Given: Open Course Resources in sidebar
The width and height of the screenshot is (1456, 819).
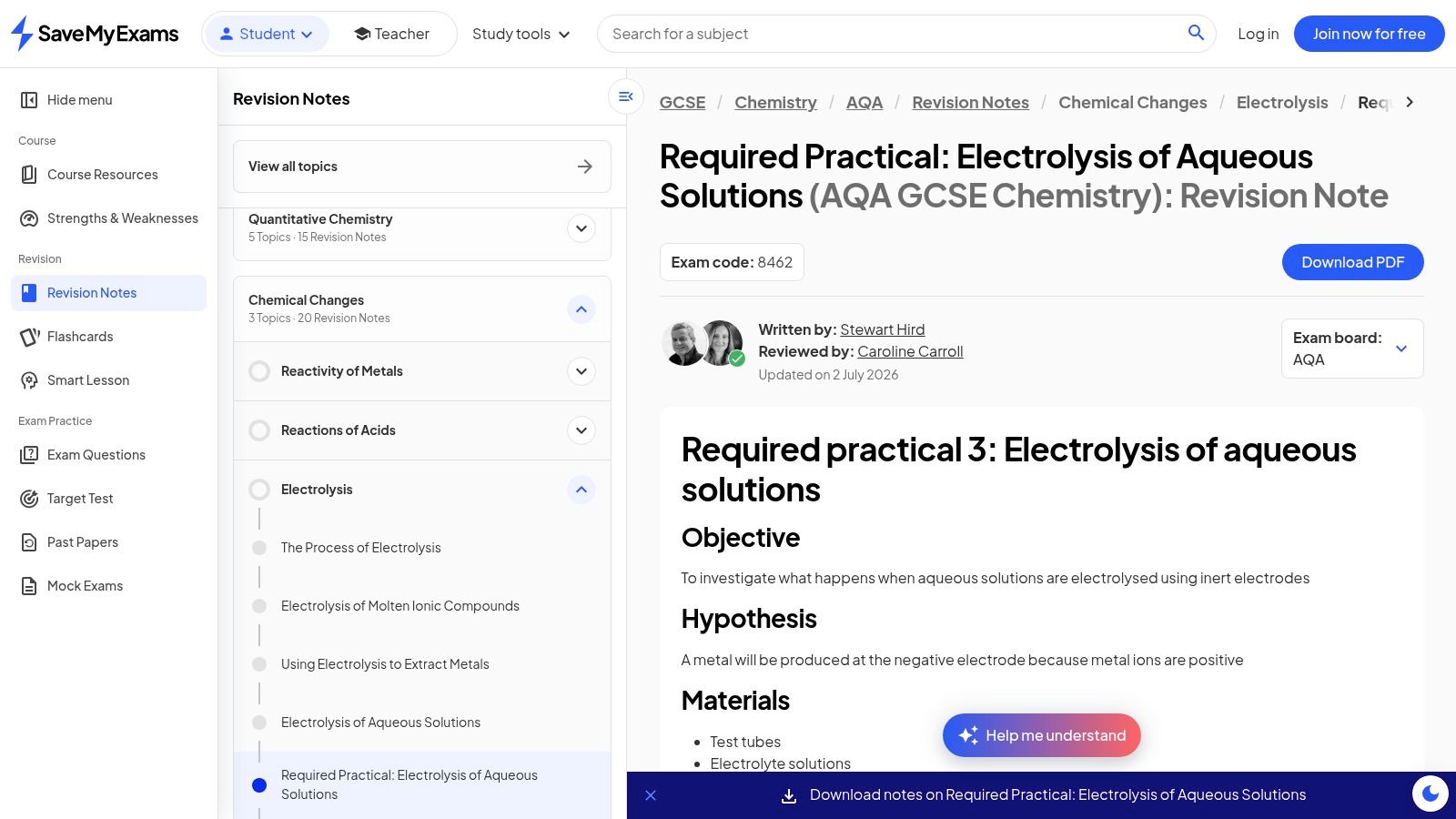Looking at the screenshot, I should tap(102, 175).
